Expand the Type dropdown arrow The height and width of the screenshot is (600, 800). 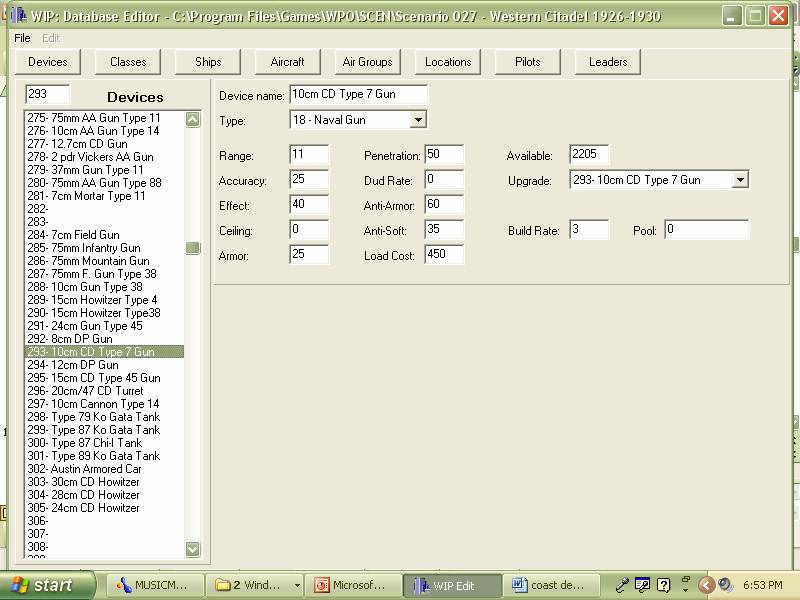[418, 120]
